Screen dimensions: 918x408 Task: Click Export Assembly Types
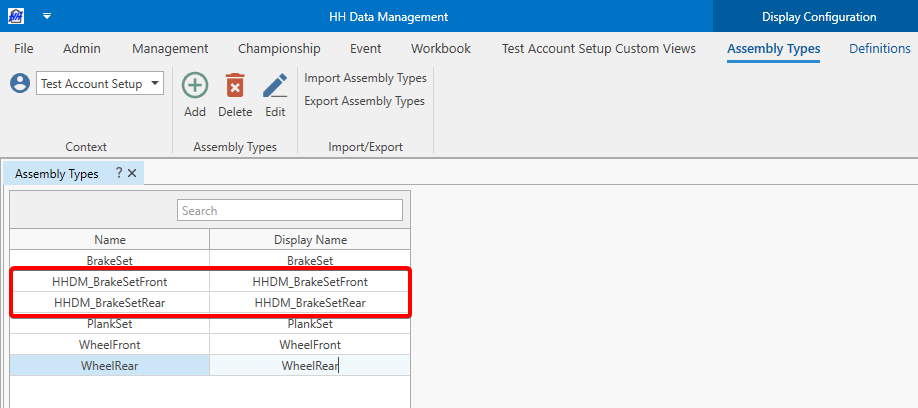[x=364, y=101]
